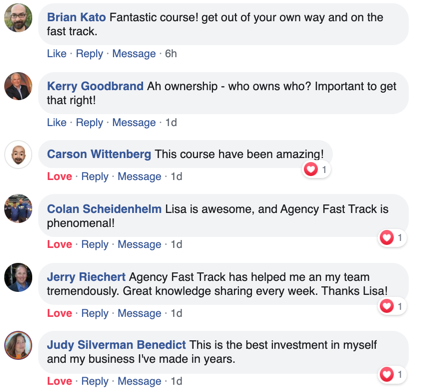View heart reaction on Judy's comment
The width and height of the screenshot is (425, 392).
click(x=392, y=374)
